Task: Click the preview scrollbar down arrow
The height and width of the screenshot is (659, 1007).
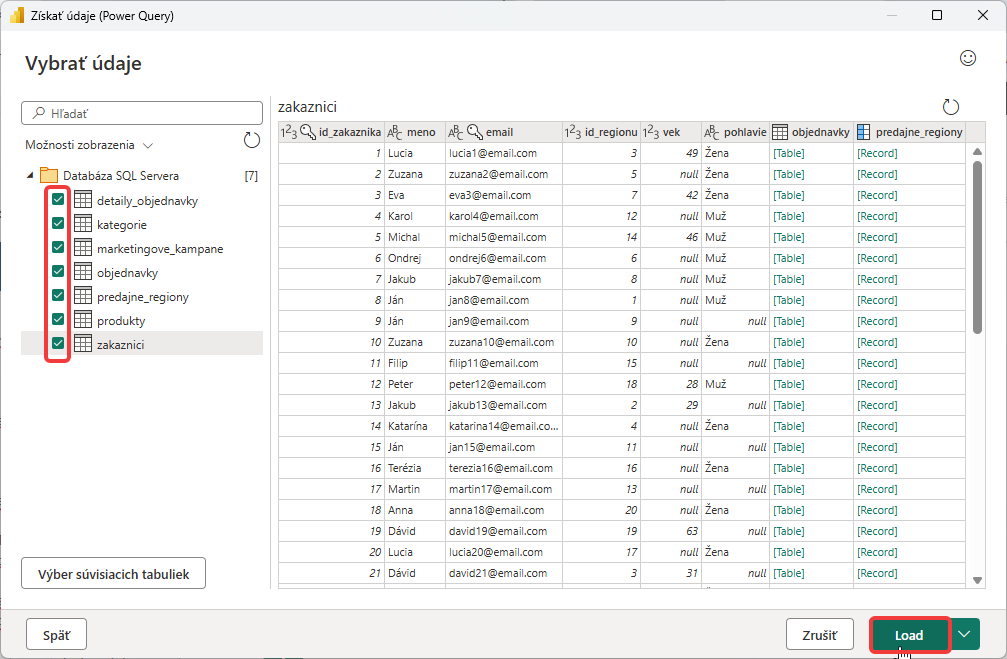Action: 977,580
